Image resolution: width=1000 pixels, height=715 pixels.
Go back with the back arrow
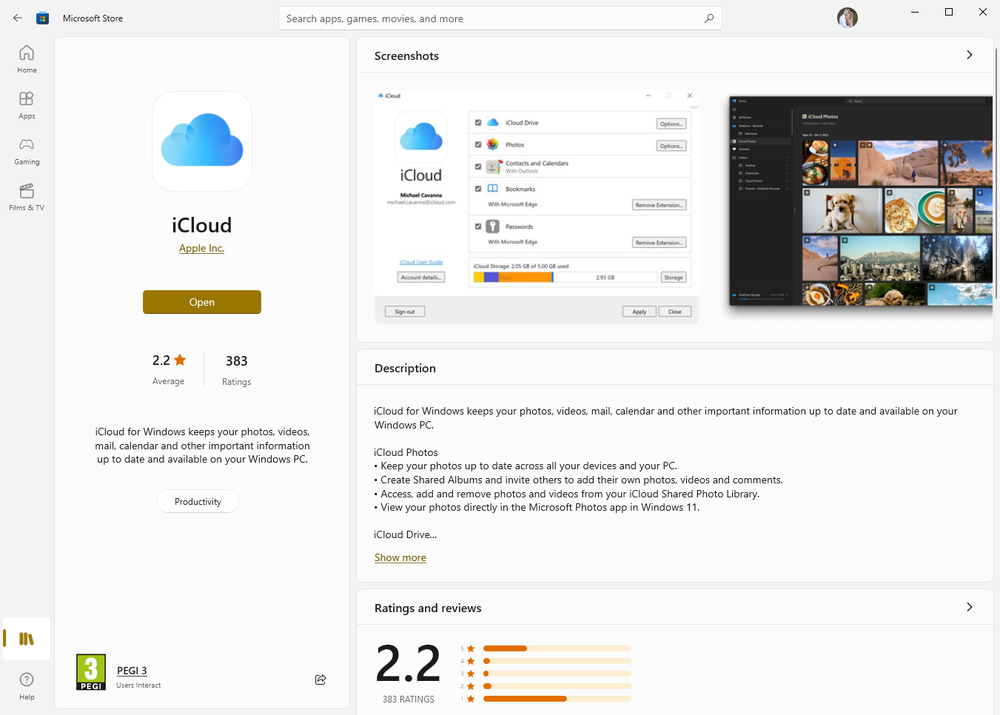pos(17,18)
